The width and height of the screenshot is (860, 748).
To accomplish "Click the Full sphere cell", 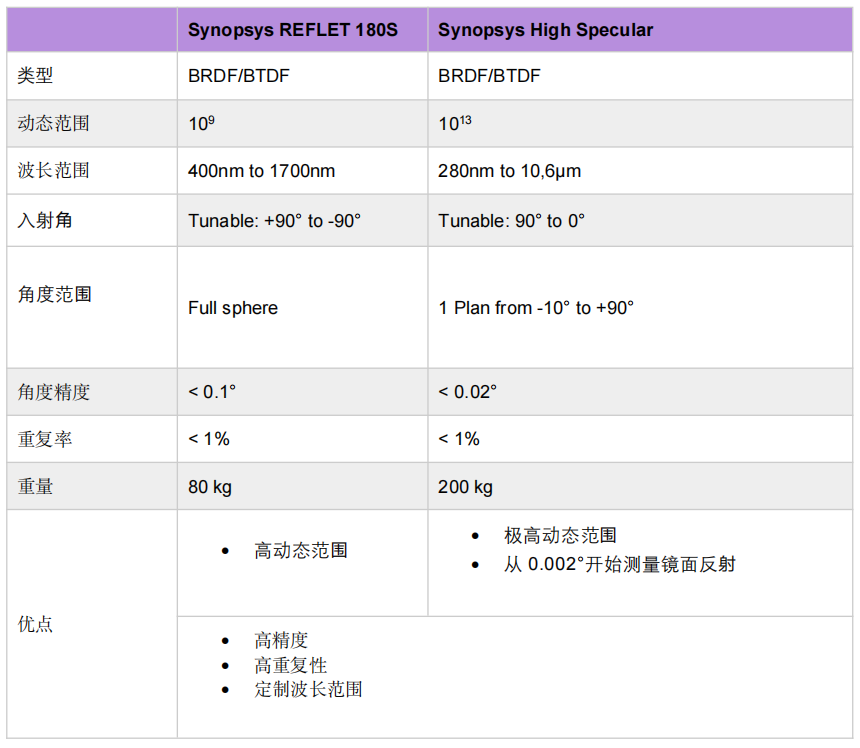I will (232, 308).
